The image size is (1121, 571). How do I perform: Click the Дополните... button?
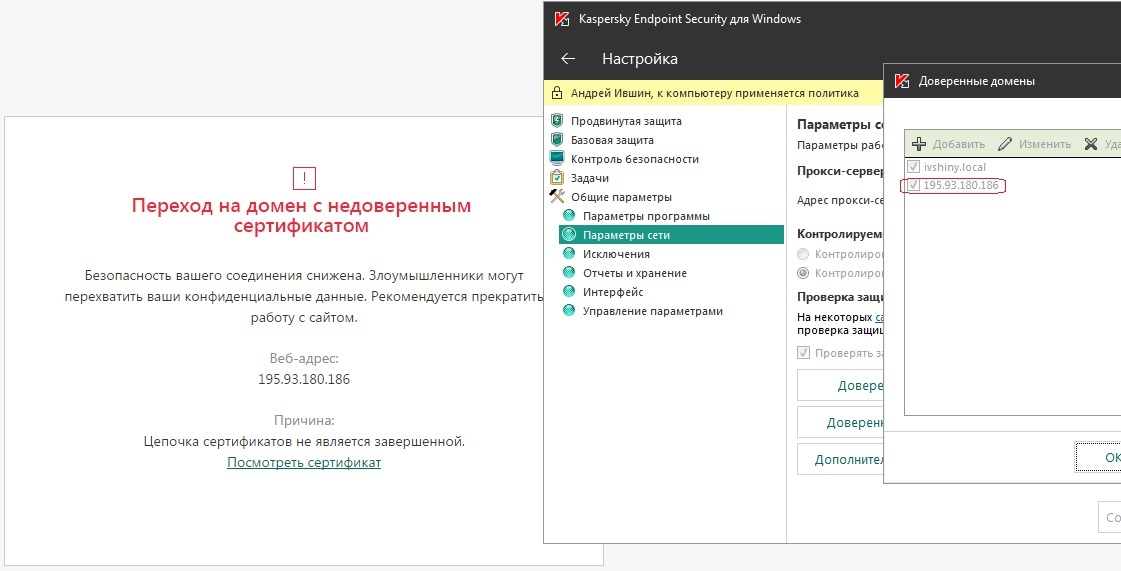pyautogui.click(x=841, y=460)
